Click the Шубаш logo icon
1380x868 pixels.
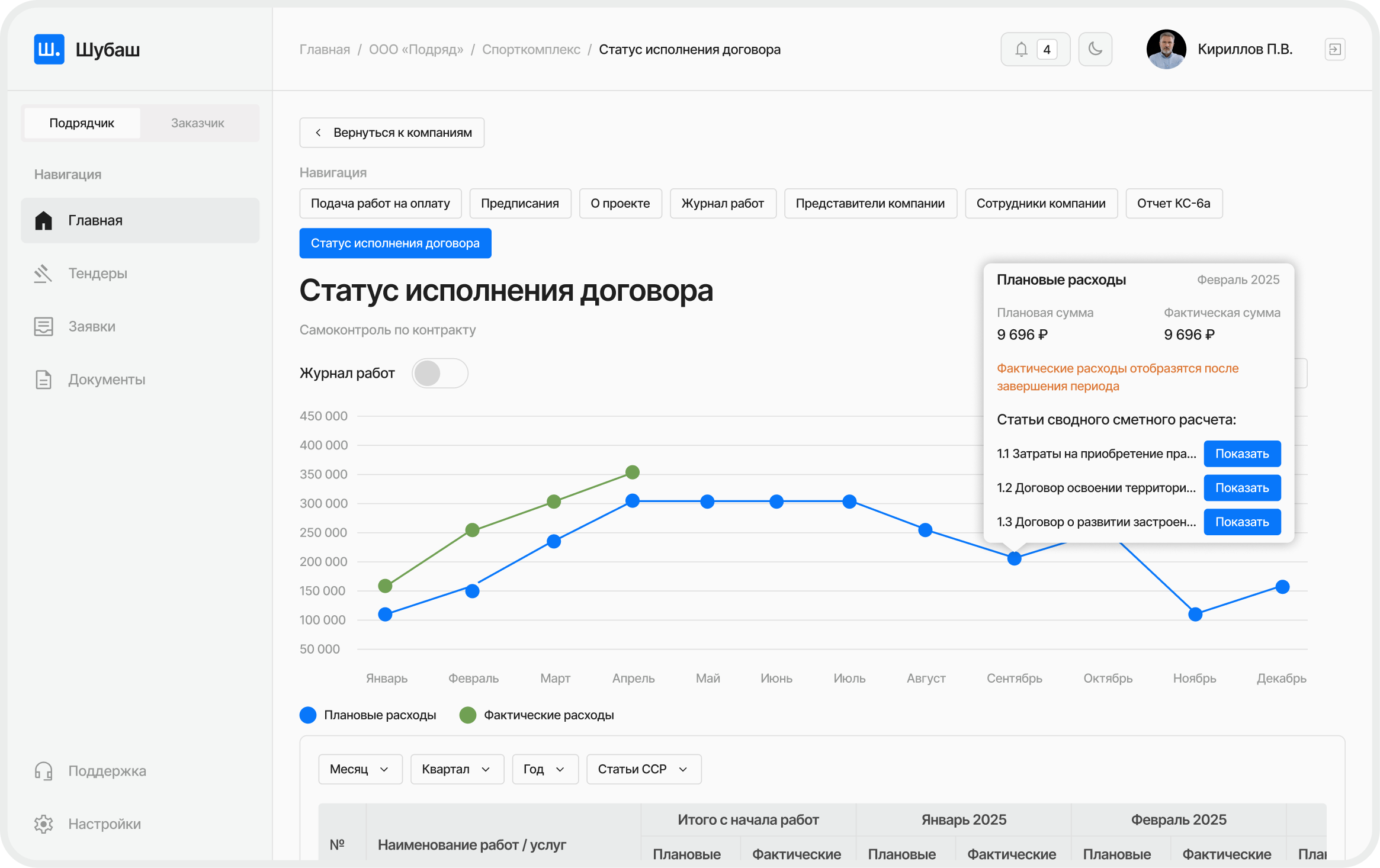49,49
